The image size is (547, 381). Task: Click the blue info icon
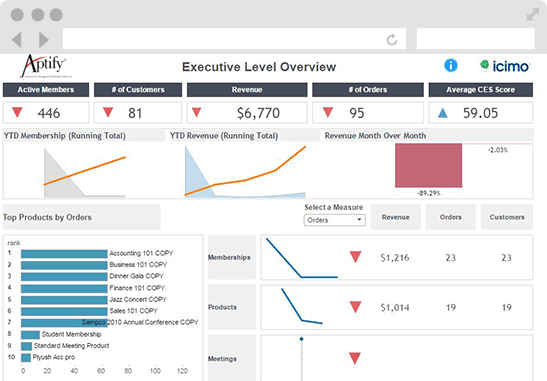click(450, 65)
